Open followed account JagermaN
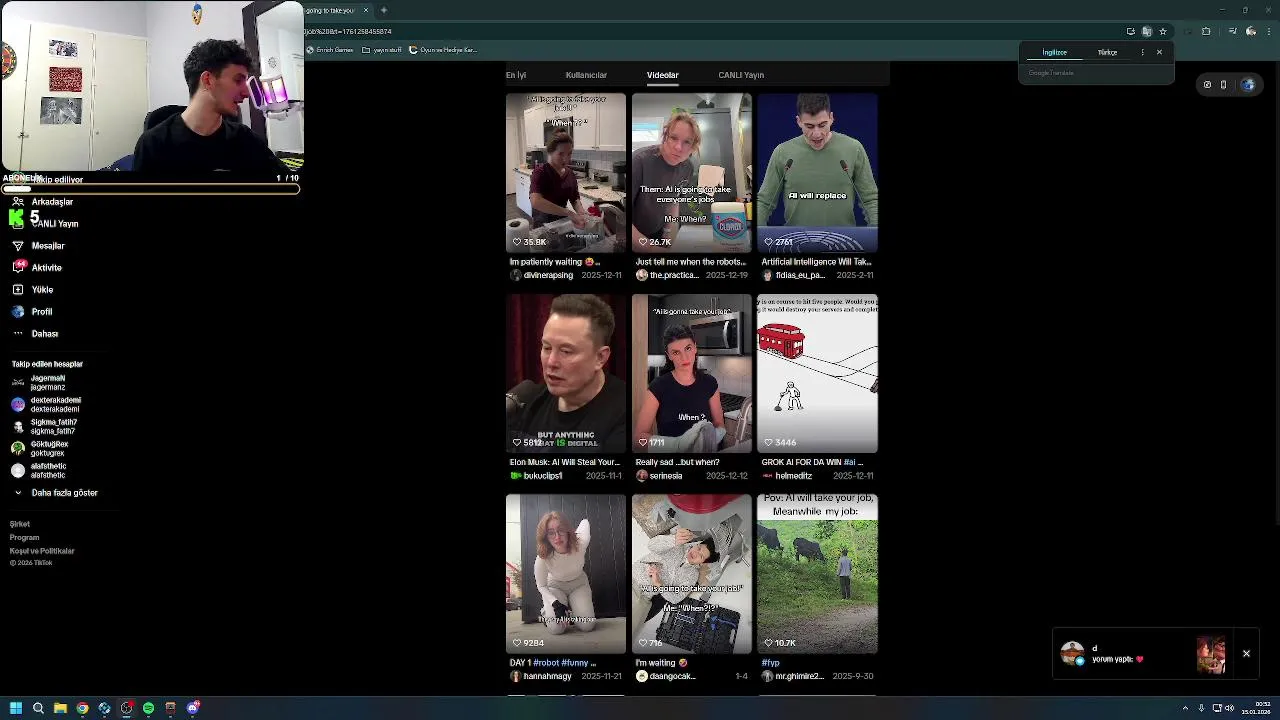1280x720 pixels. [x=39, y=383]
